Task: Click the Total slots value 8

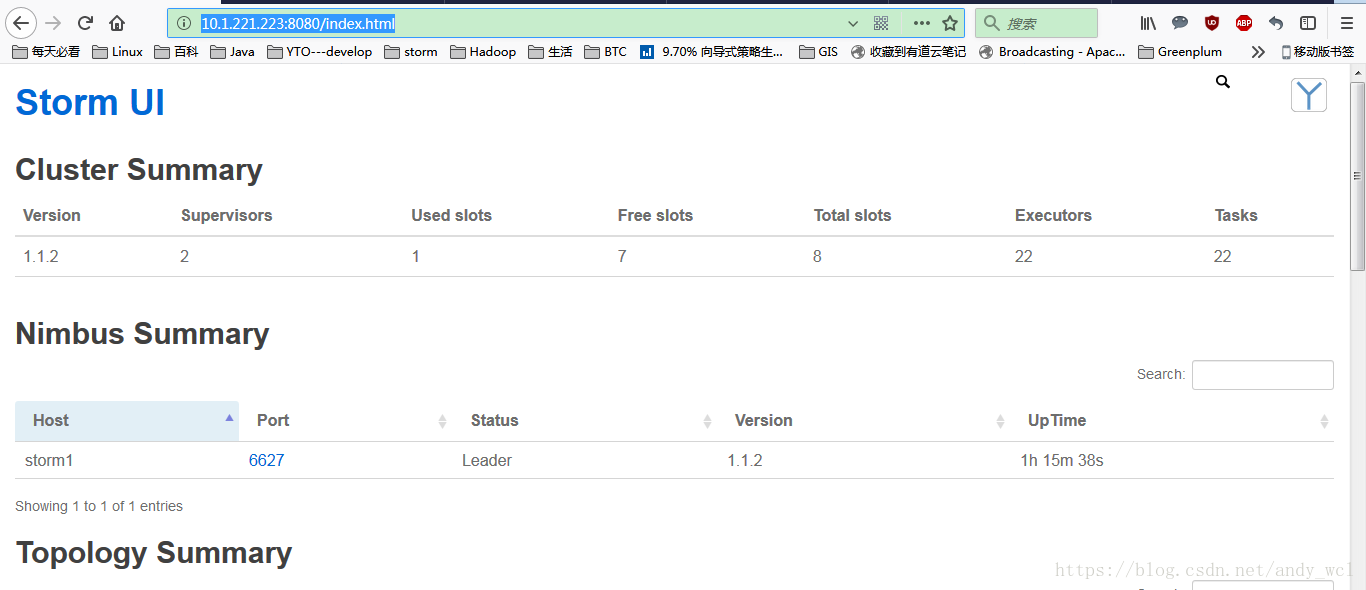Action: click(817, 257)
